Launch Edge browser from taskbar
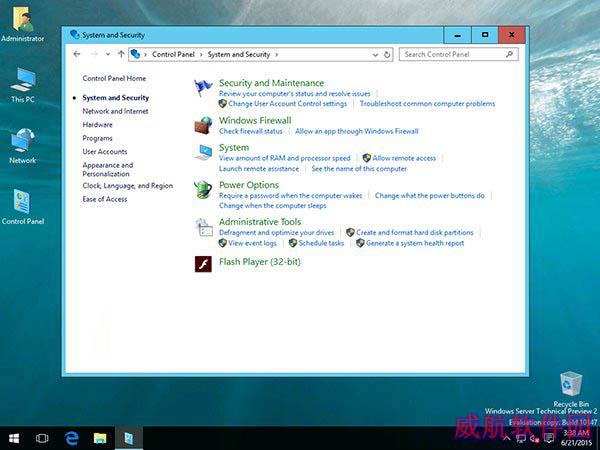Screen dimensions: 600x450 click(72, 438)
